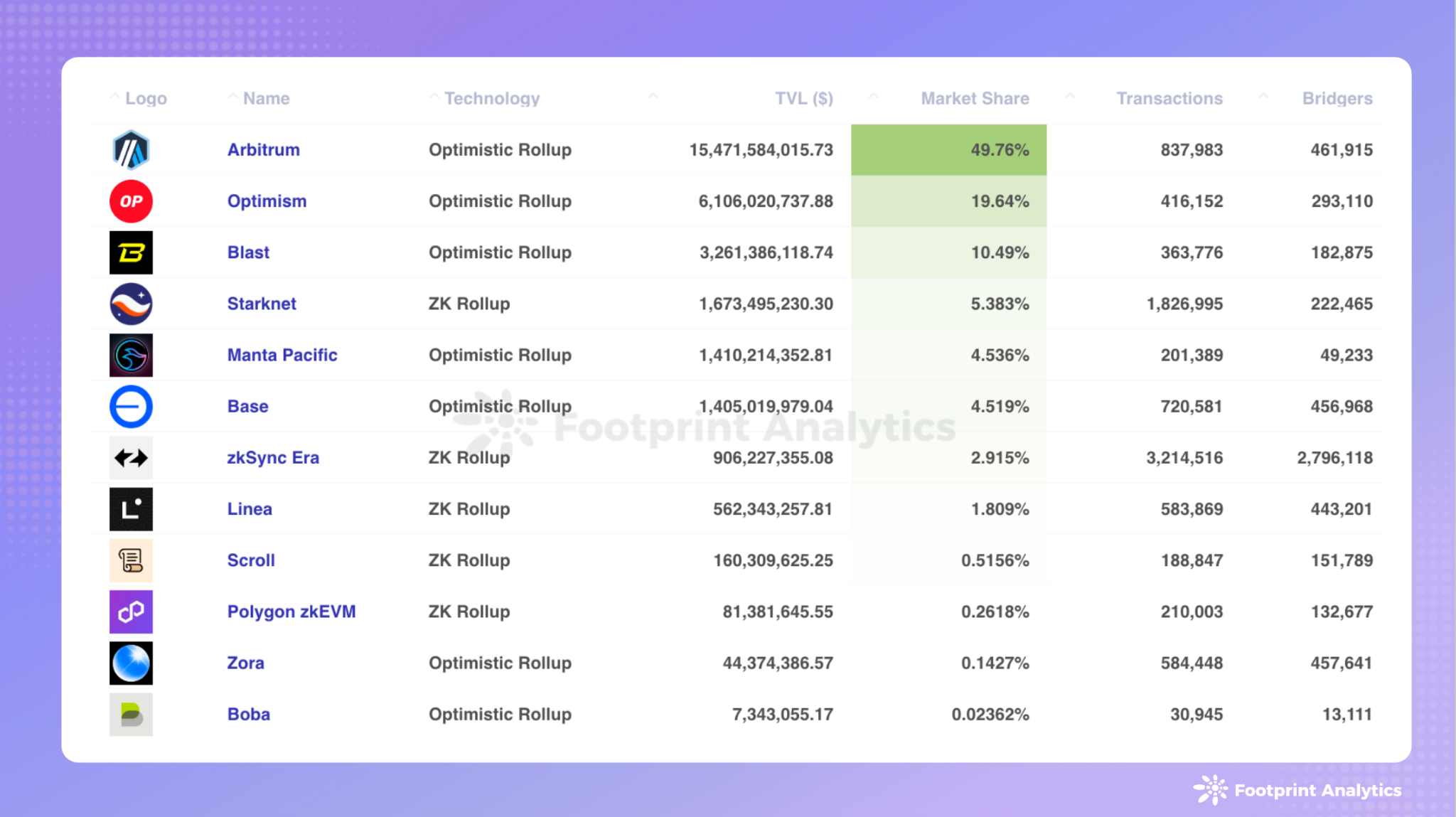Sort by the Market Share column header
The height and width of the screenshot is (817, 1456).
pyautogui.click(x=975, y=98)
